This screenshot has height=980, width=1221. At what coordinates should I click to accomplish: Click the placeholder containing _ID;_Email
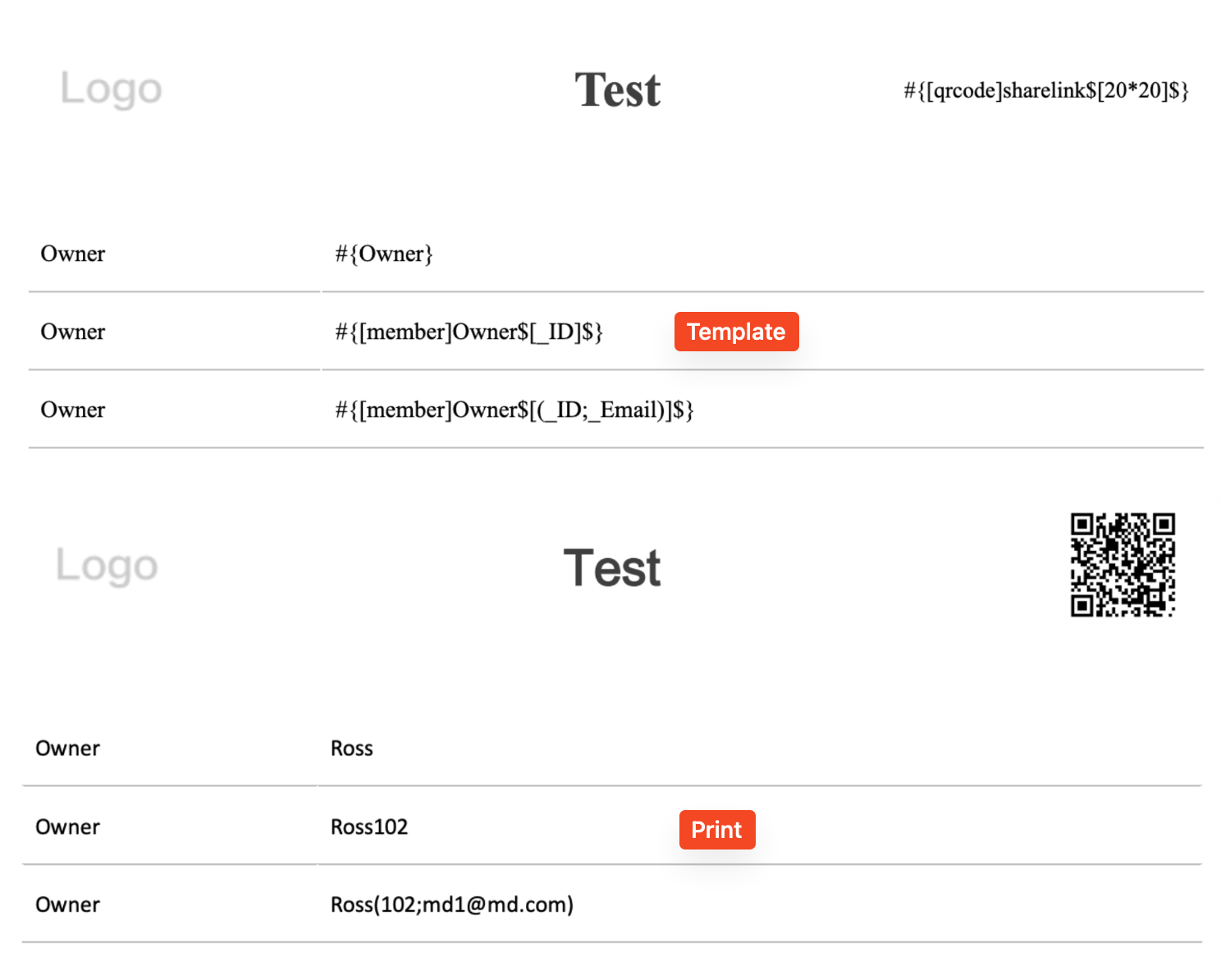point(514,410)
